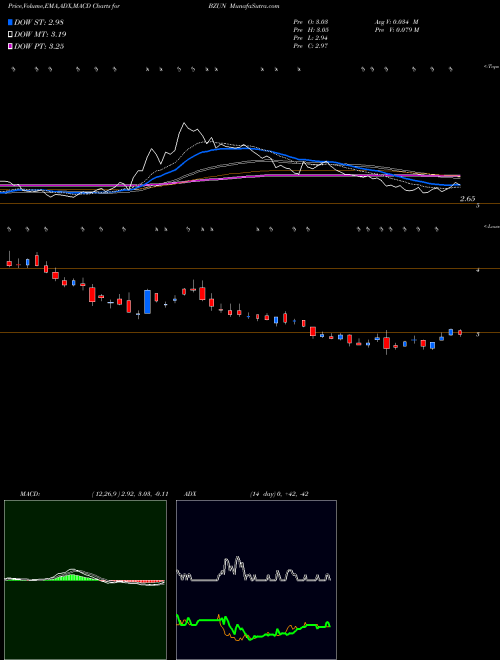This screenshot has height=660, width=500.
Task: Select the 'DOW ST: 2.98' legend text
Action: coord(39,23)
